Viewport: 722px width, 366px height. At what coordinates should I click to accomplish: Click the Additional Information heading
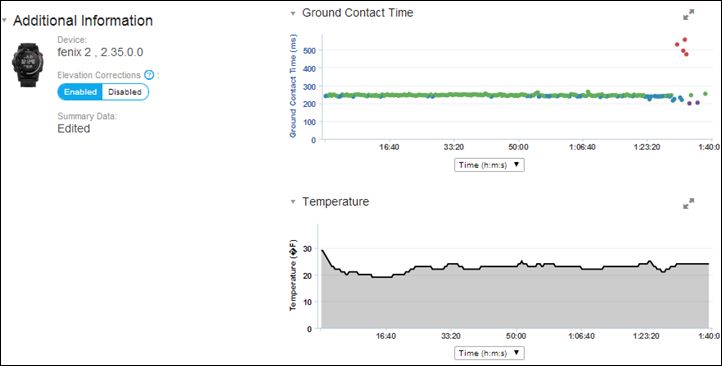83,21
